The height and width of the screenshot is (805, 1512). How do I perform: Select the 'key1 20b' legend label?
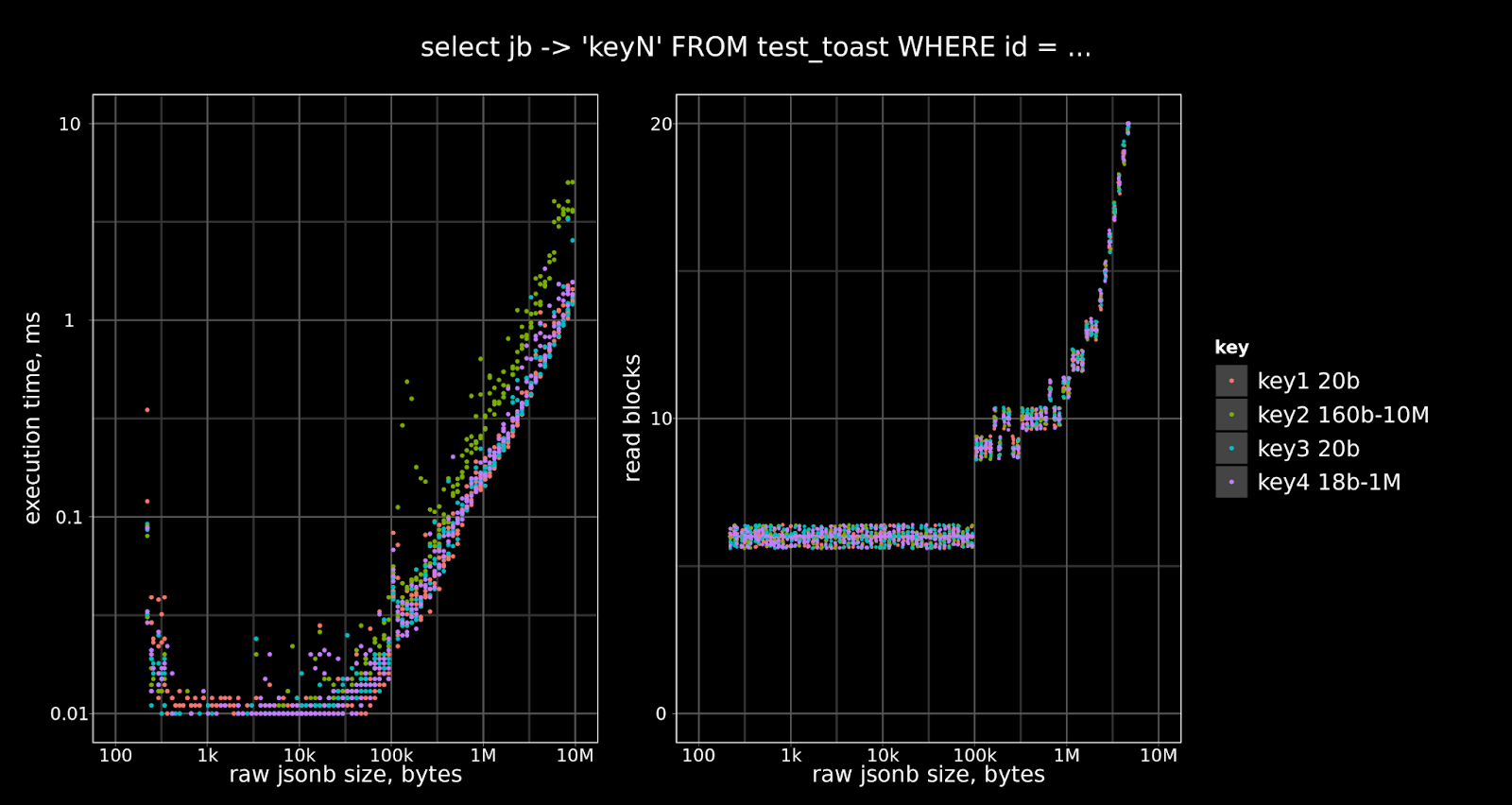[x=1308, y=382]
